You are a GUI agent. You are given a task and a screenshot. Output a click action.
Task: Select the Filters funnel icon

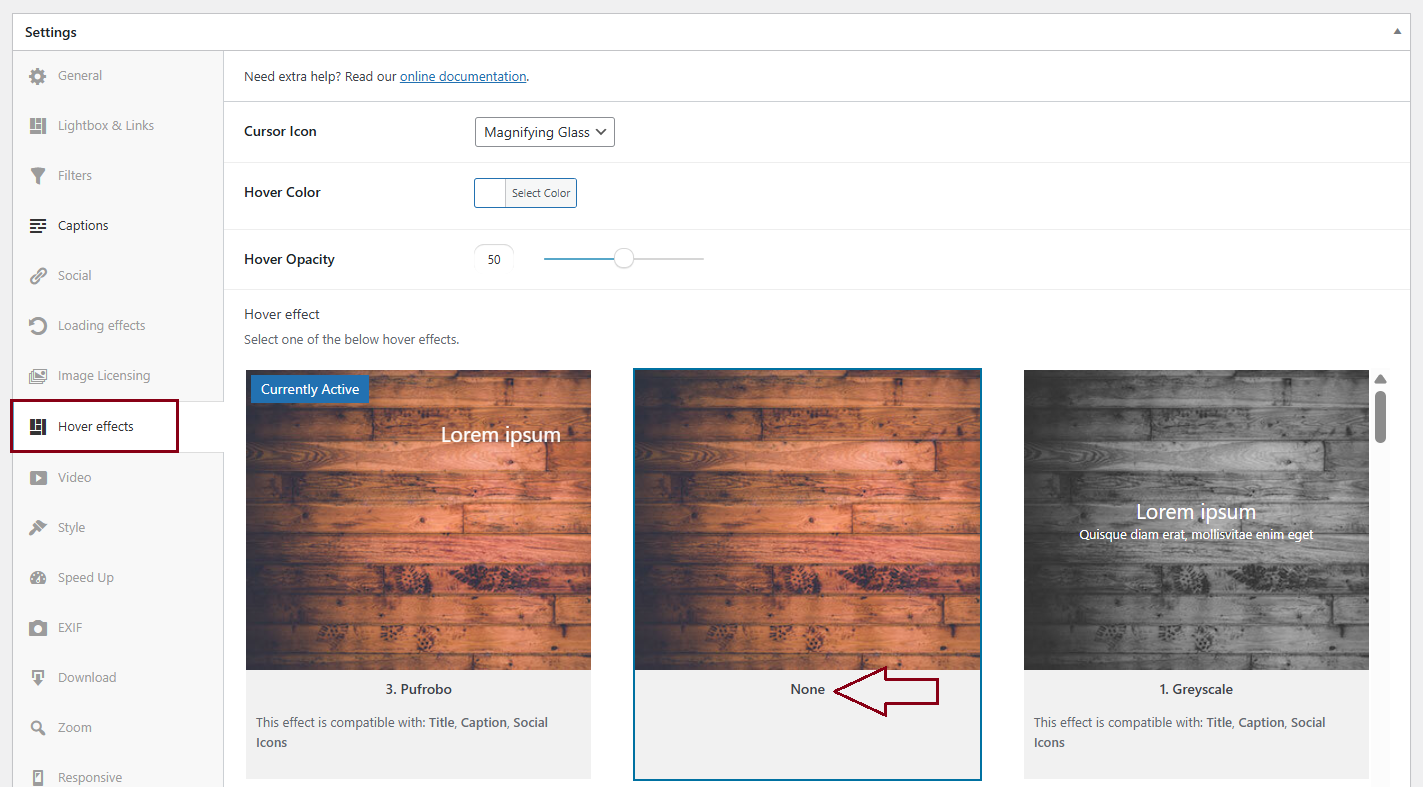pyautogui.click(x=38, y=176)
